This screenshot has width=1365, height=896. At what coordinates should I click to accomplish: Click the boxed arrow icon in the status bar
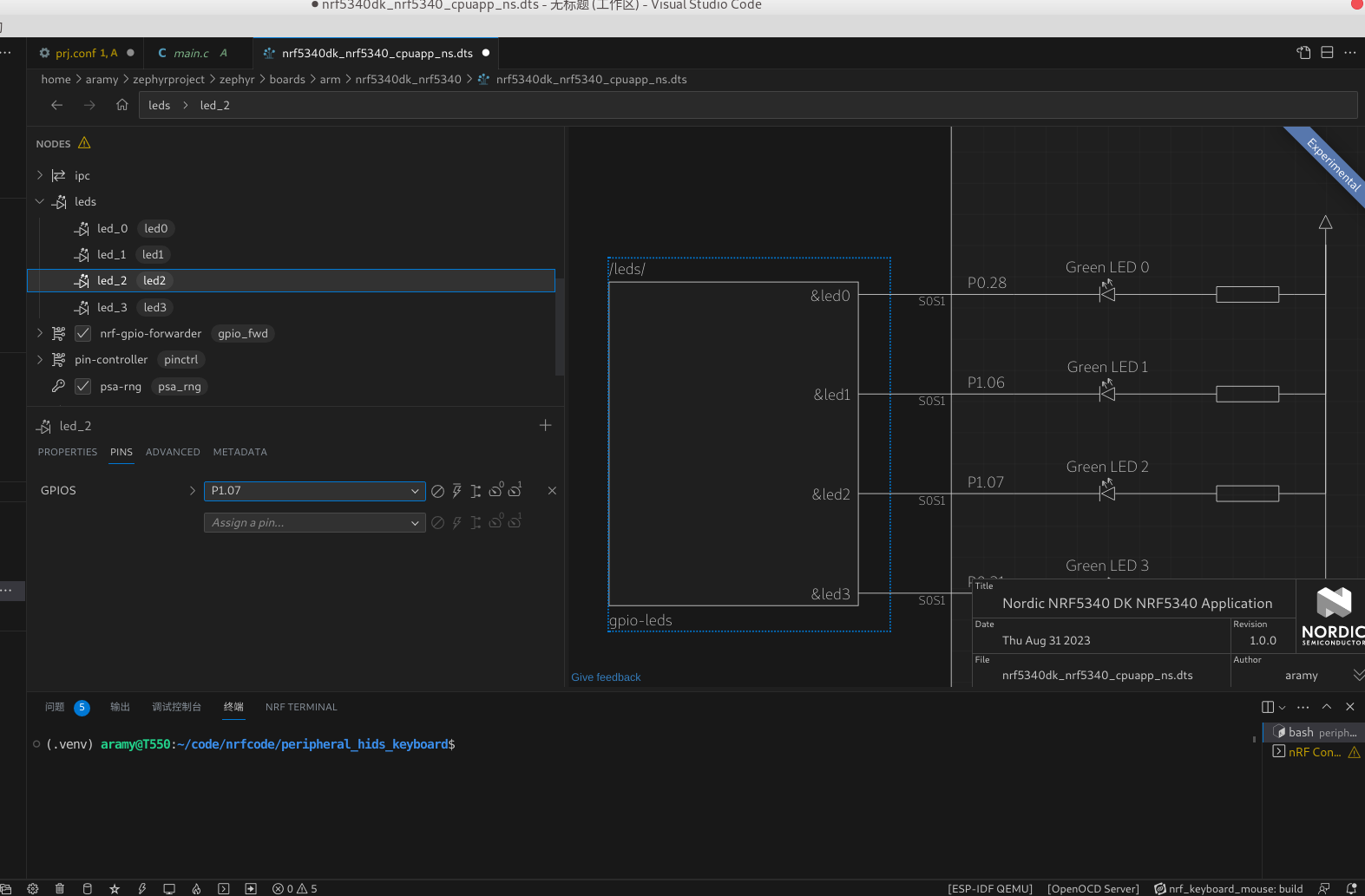251,888
